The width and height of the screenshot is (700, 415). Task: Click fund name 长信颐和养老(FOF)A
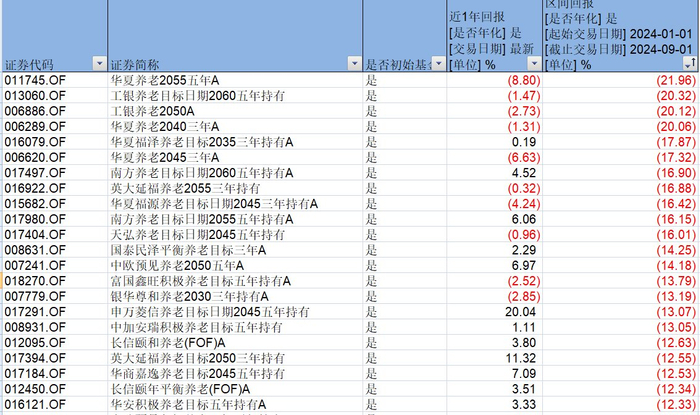coord(168,343)
